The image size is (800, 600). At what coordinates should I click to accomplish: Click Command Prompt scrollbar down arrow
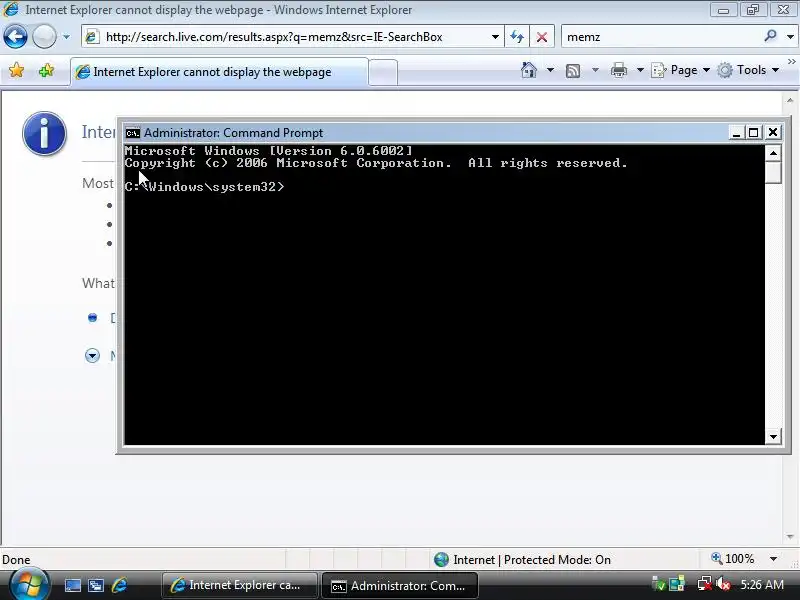[x=773, y=437]
